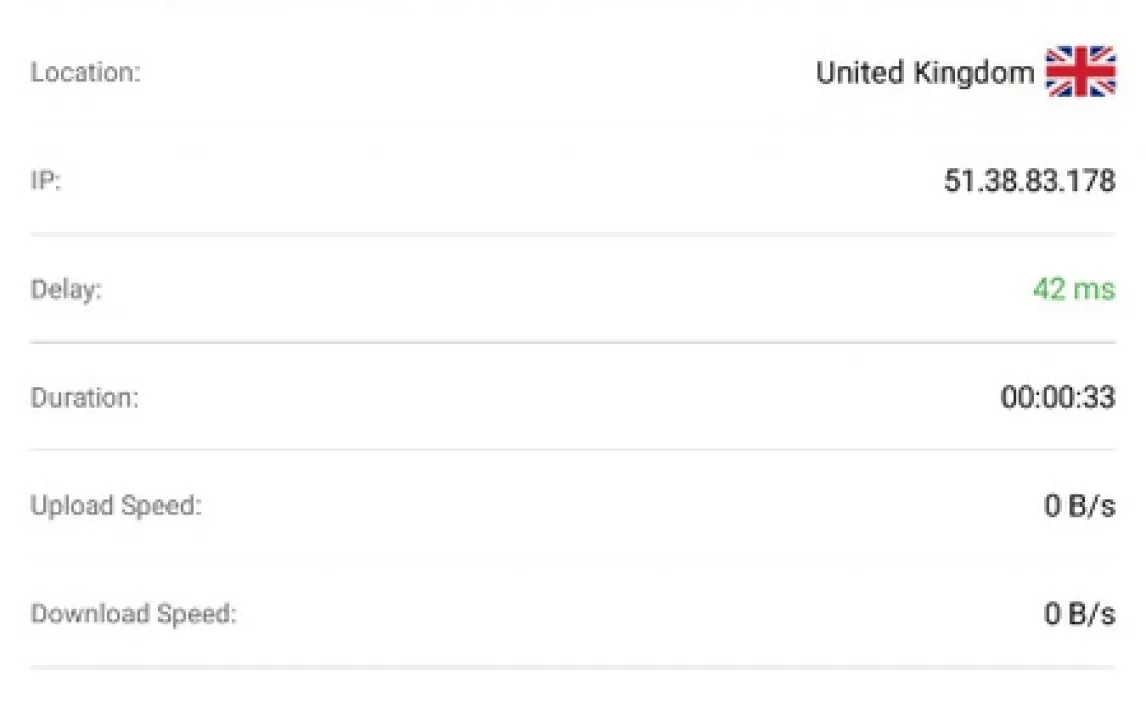Click the IP label
Screen dimensions: 1146x716
46,182
